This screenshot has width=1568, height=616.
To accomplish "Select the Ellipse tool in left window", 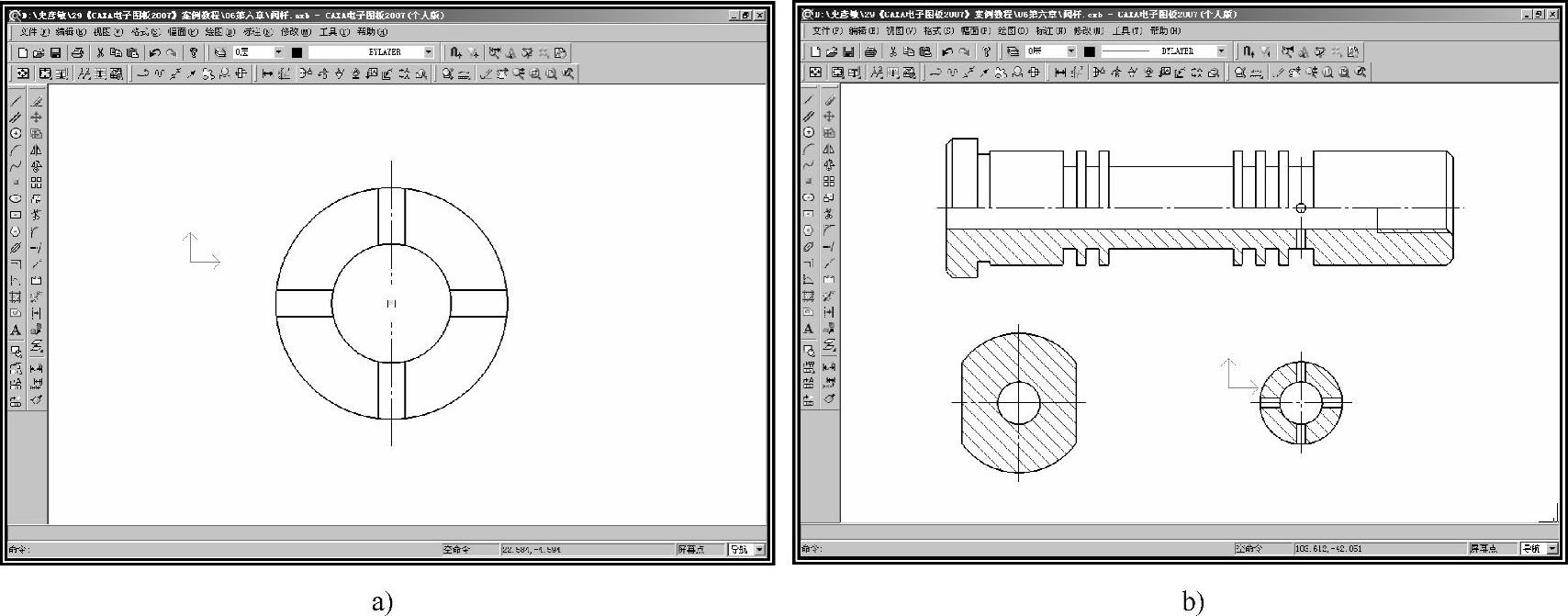I will [16, 198].
